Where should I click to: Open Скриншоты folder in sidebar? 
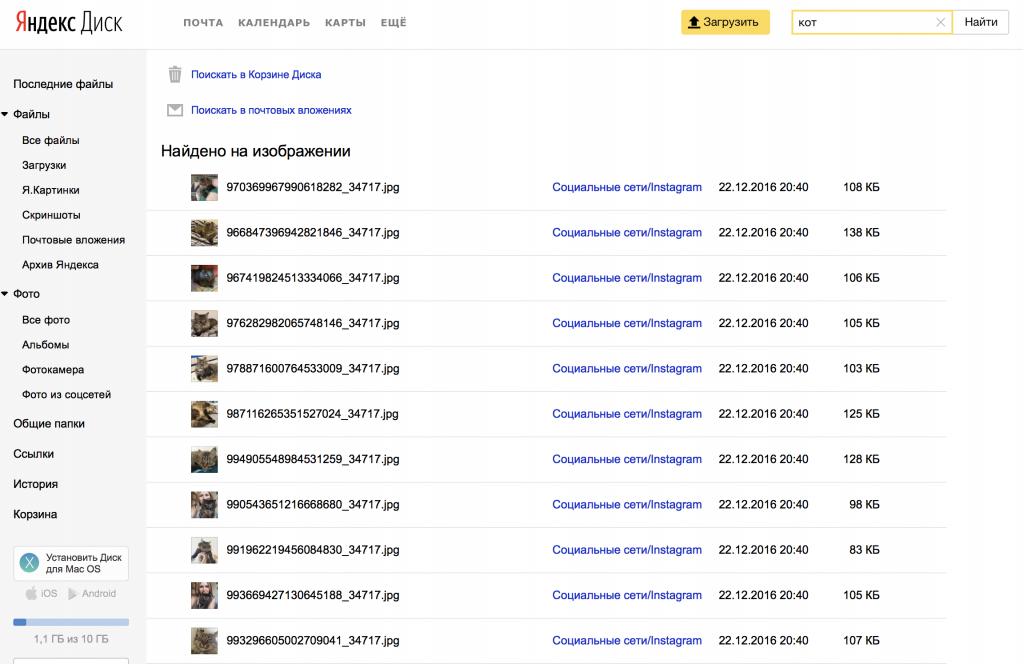[51, 215]
